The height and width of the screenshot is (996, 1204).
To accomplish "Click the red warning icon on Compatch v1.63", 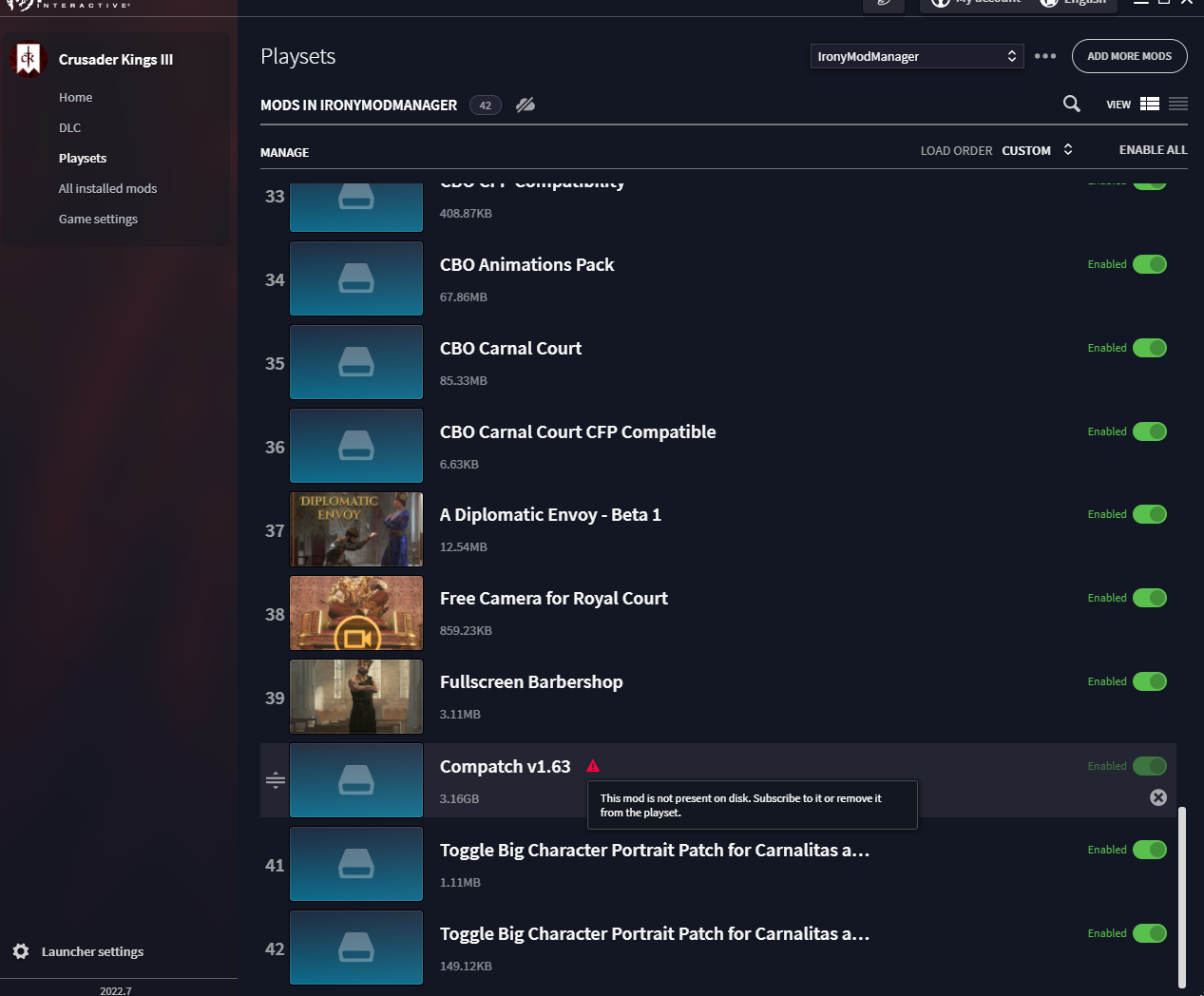I will 593,766.
